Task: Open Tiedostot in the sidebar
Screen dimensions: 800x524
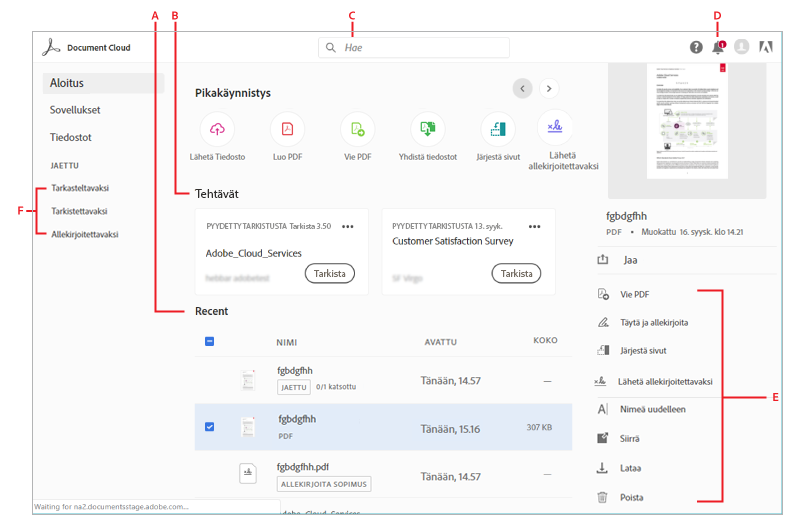Action: (71, 137)
